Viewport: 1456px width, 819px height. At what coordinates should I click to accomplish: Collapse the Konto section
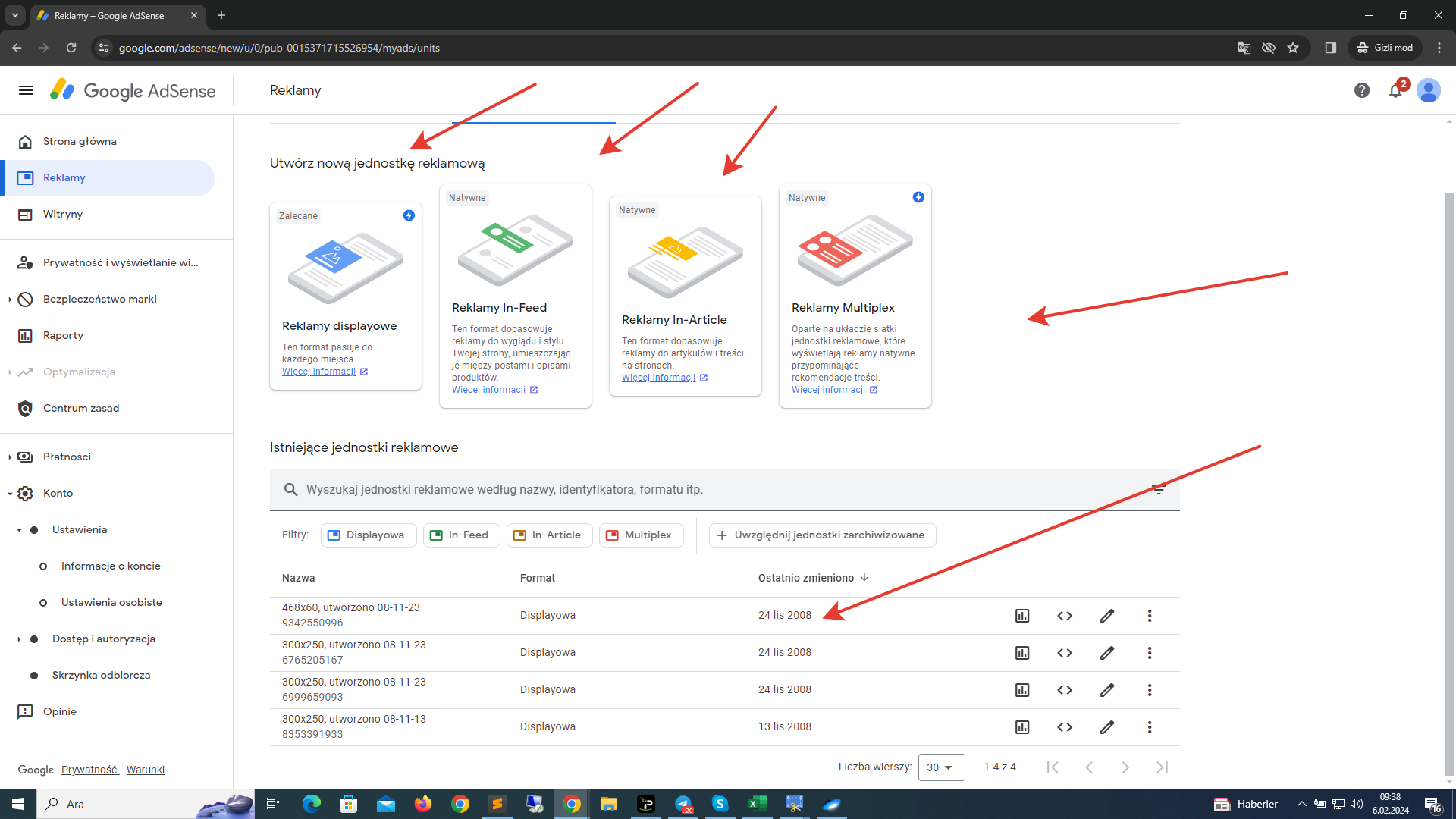click(10, 494)
